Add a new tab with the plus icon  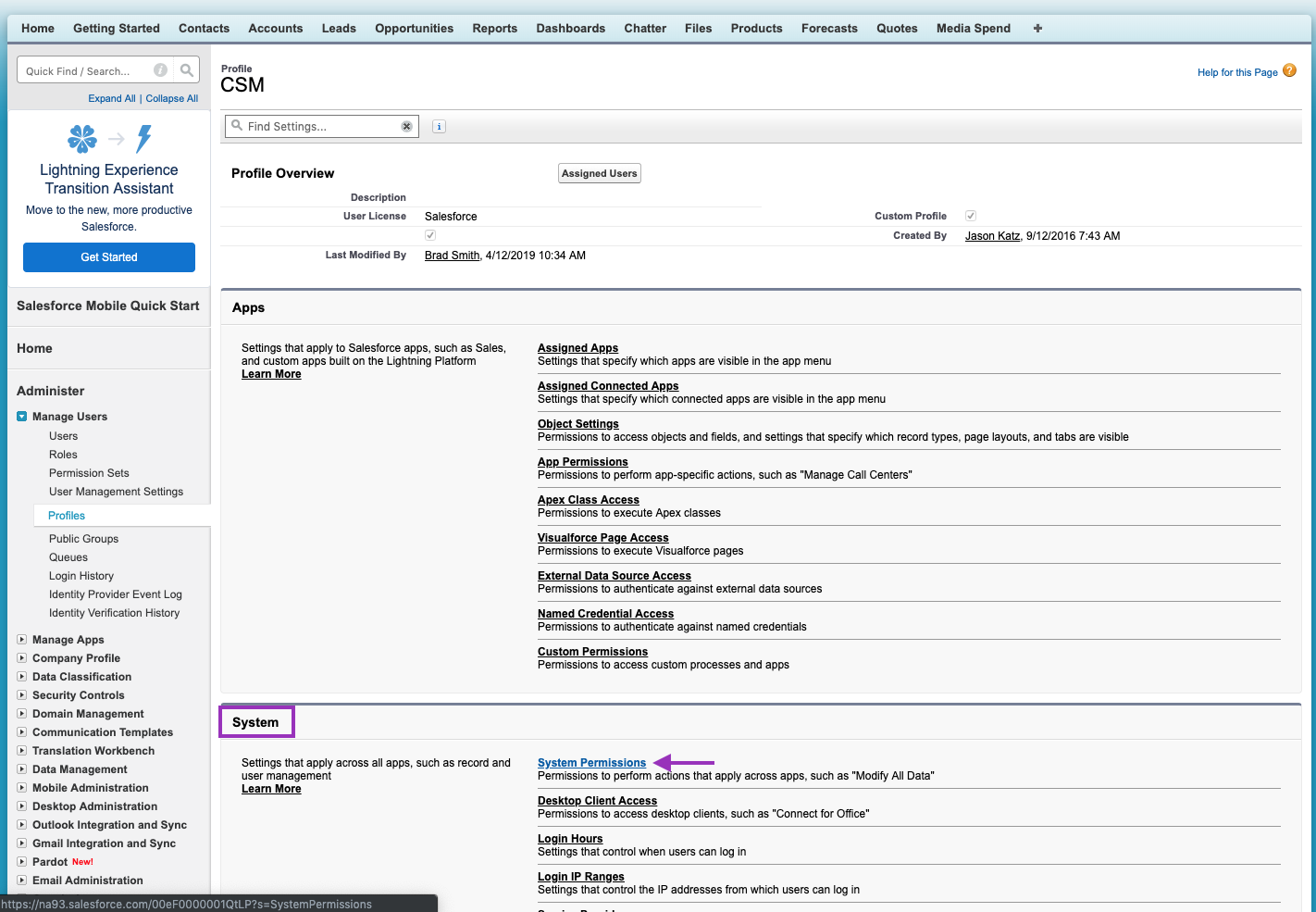pyautogui.click(x=1037, y=29)
